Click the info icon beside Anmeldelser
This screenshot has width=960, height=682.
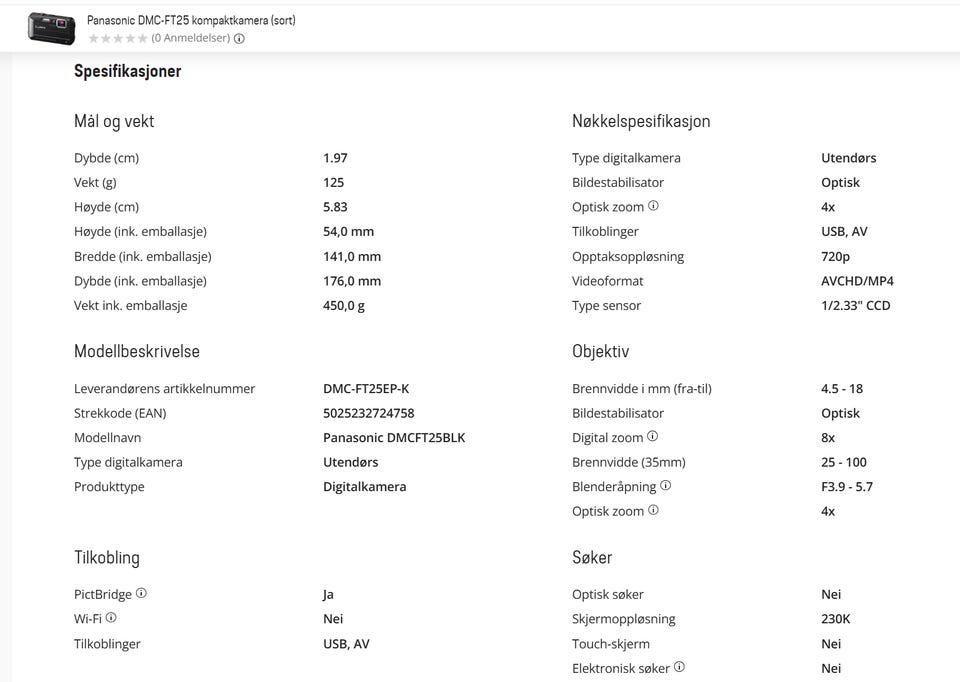click(239, 39)
